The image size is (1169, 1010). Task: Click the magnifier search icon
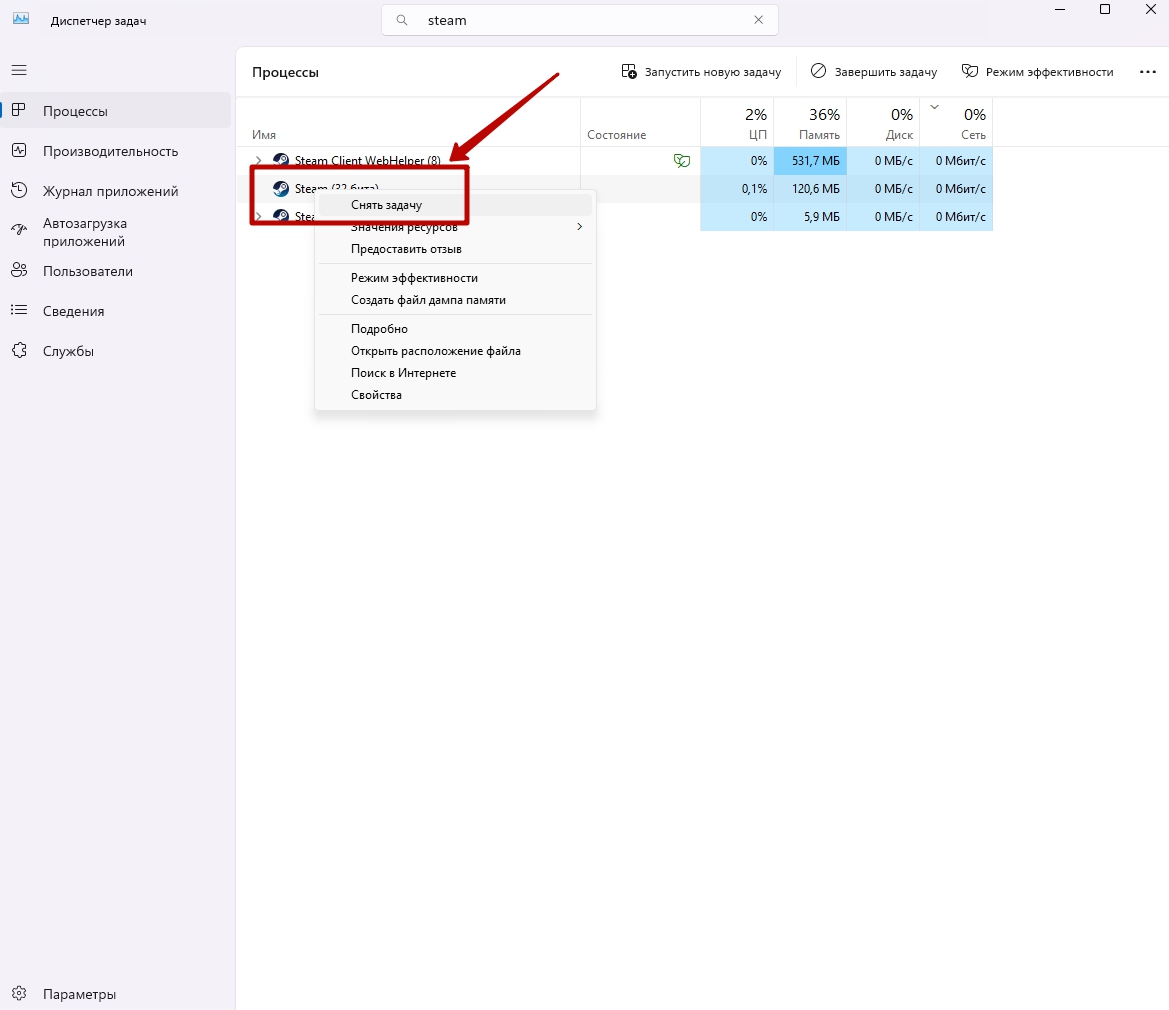pyautogui.click(x=402, y=20)
